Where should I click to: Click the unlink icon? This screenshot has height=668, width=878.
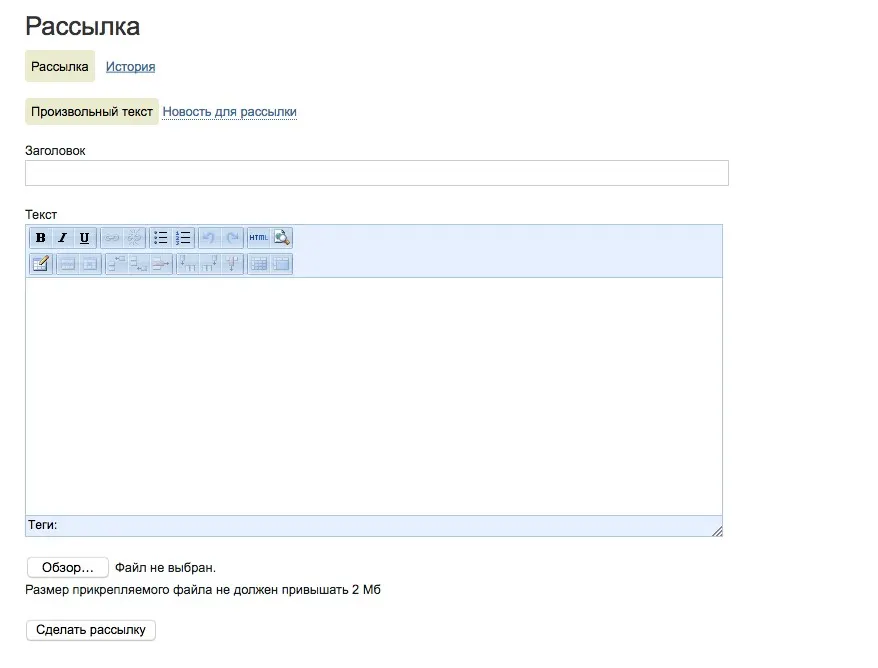click(x=134, y=238)
